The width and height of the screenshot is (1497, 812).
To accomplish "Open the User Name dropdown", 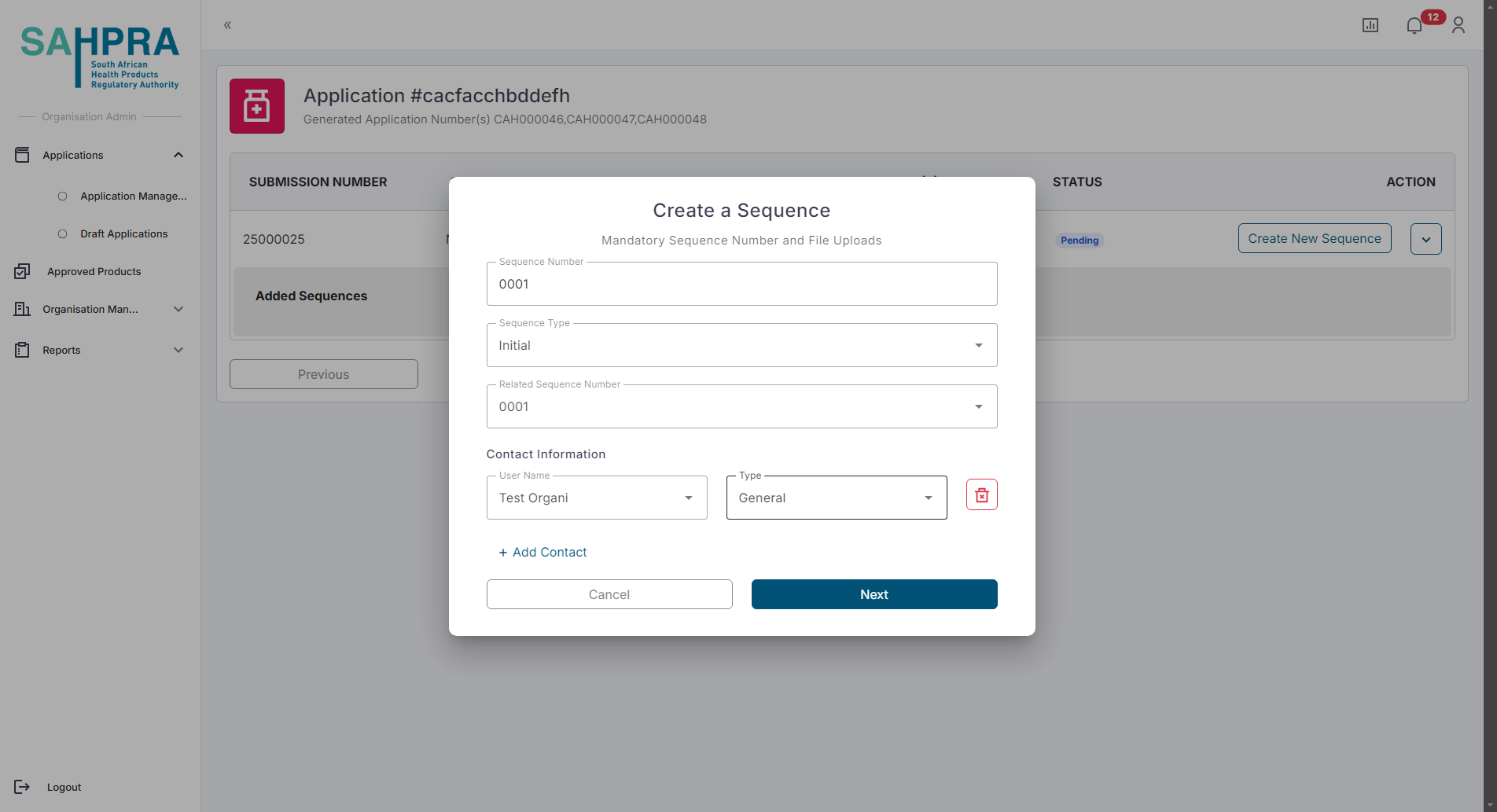I will click(596, 498).
